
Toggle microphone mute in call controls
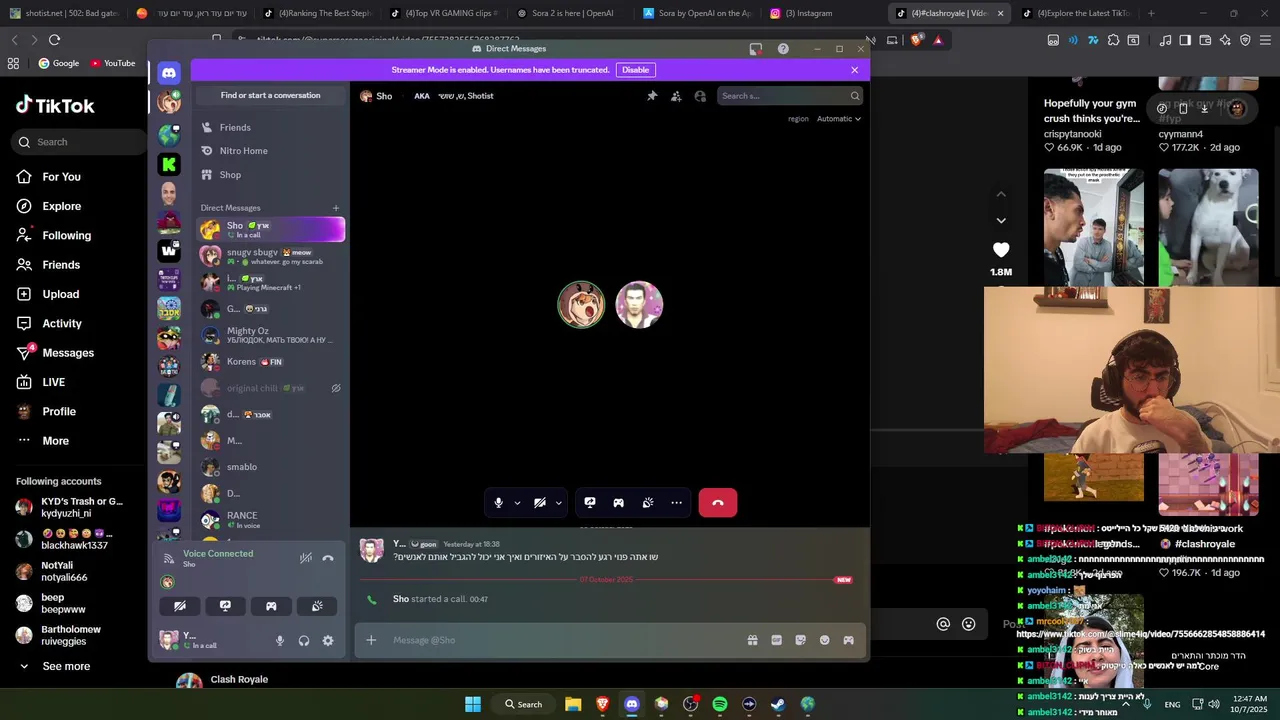[x=499, y=503]
